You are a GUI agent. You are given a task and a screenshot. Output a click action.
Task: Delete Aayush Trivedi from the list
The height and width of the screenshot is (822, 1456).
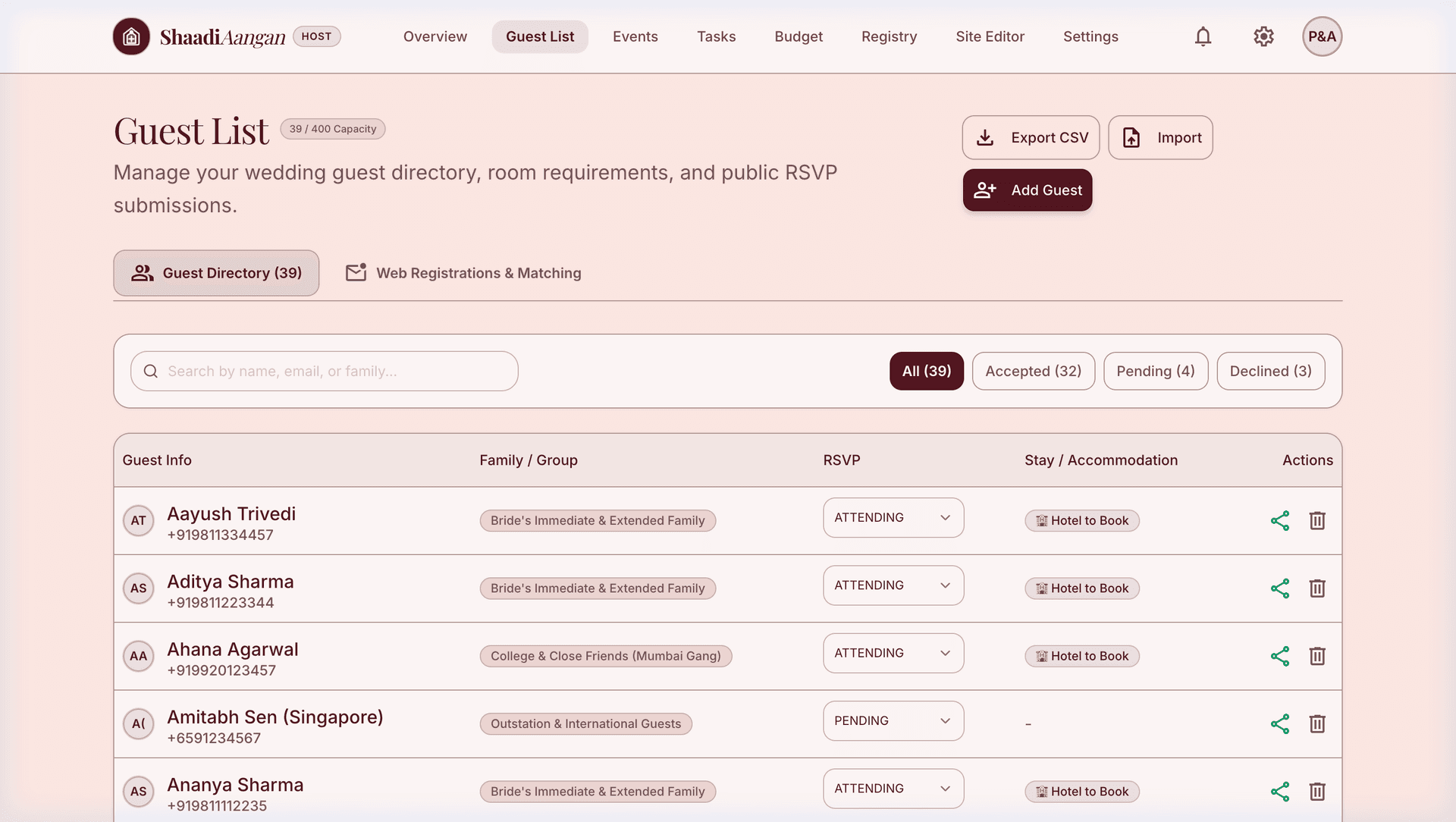click(1317, 521)
